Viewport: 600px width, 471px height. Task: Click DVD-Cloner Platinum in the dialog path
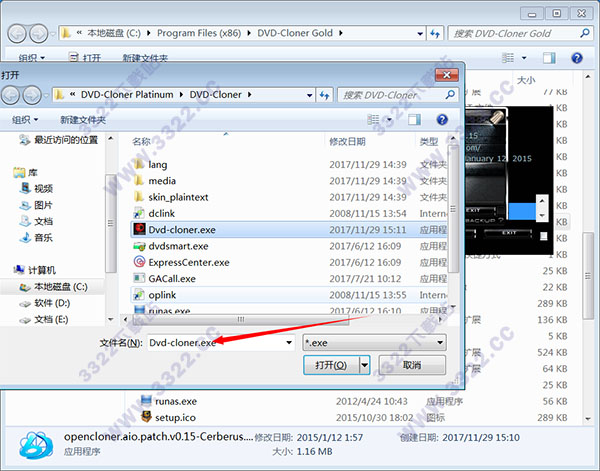127,95
